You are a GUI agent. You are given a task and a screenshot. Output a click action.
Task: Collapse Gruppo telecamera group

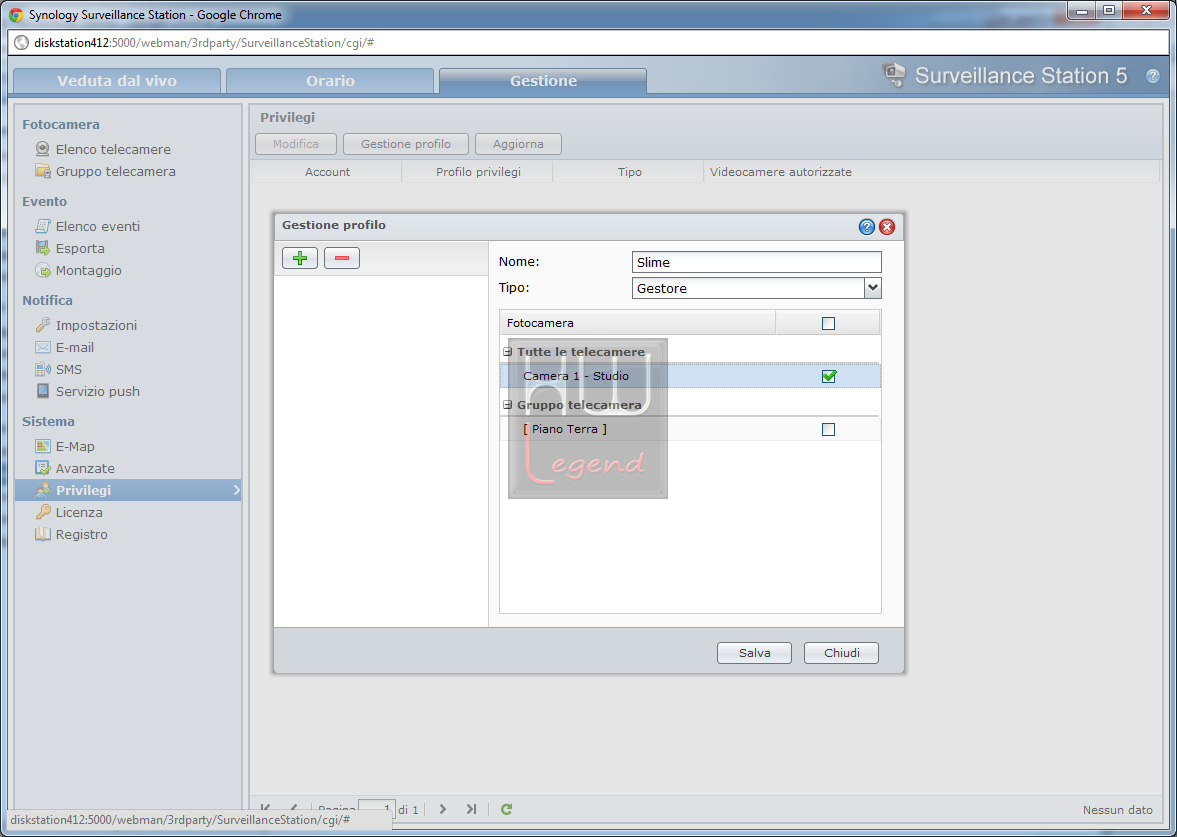[x=507, y=405]
